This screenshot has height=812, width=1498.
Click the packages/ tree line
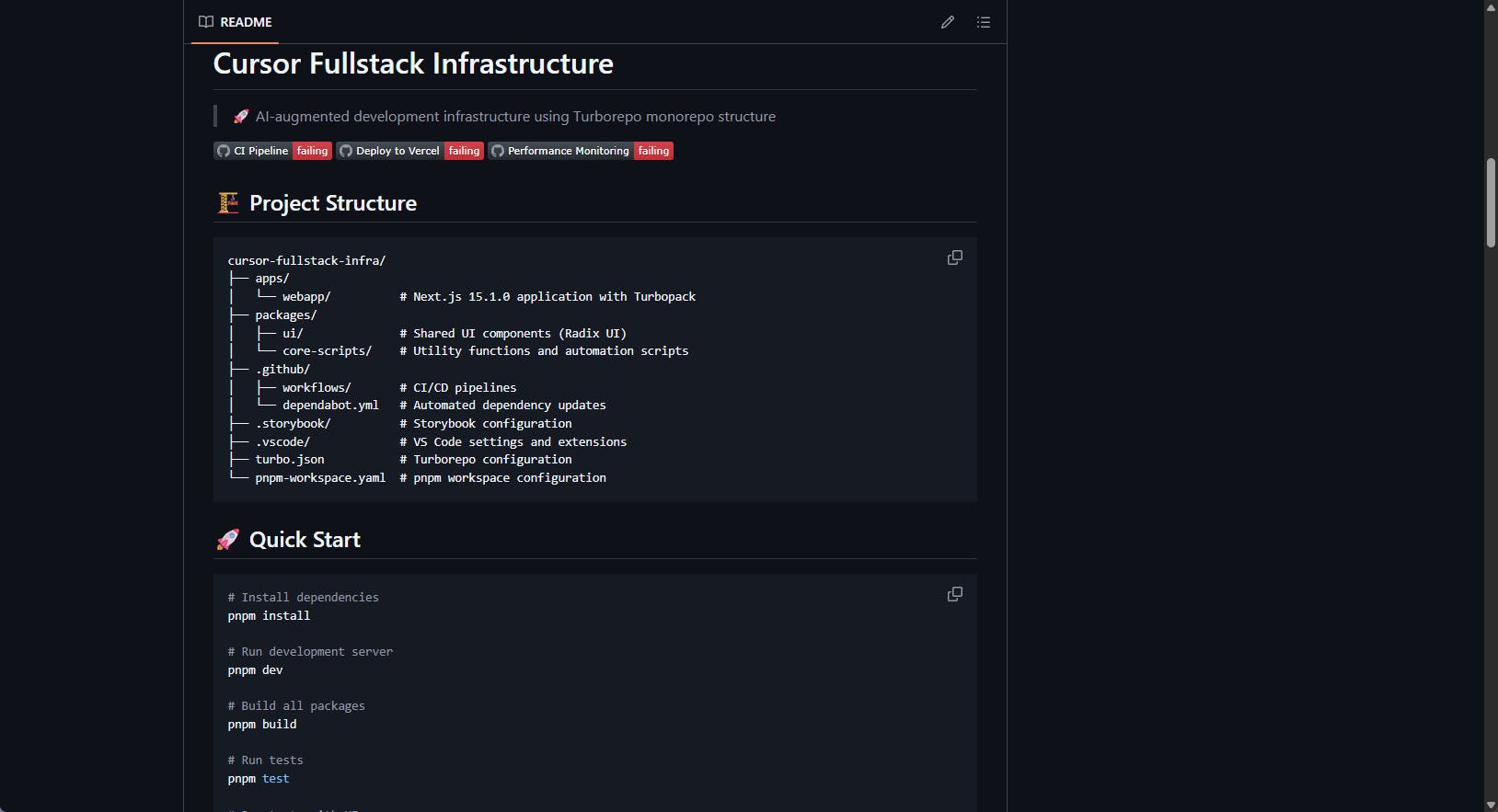(x=286, y=315)
